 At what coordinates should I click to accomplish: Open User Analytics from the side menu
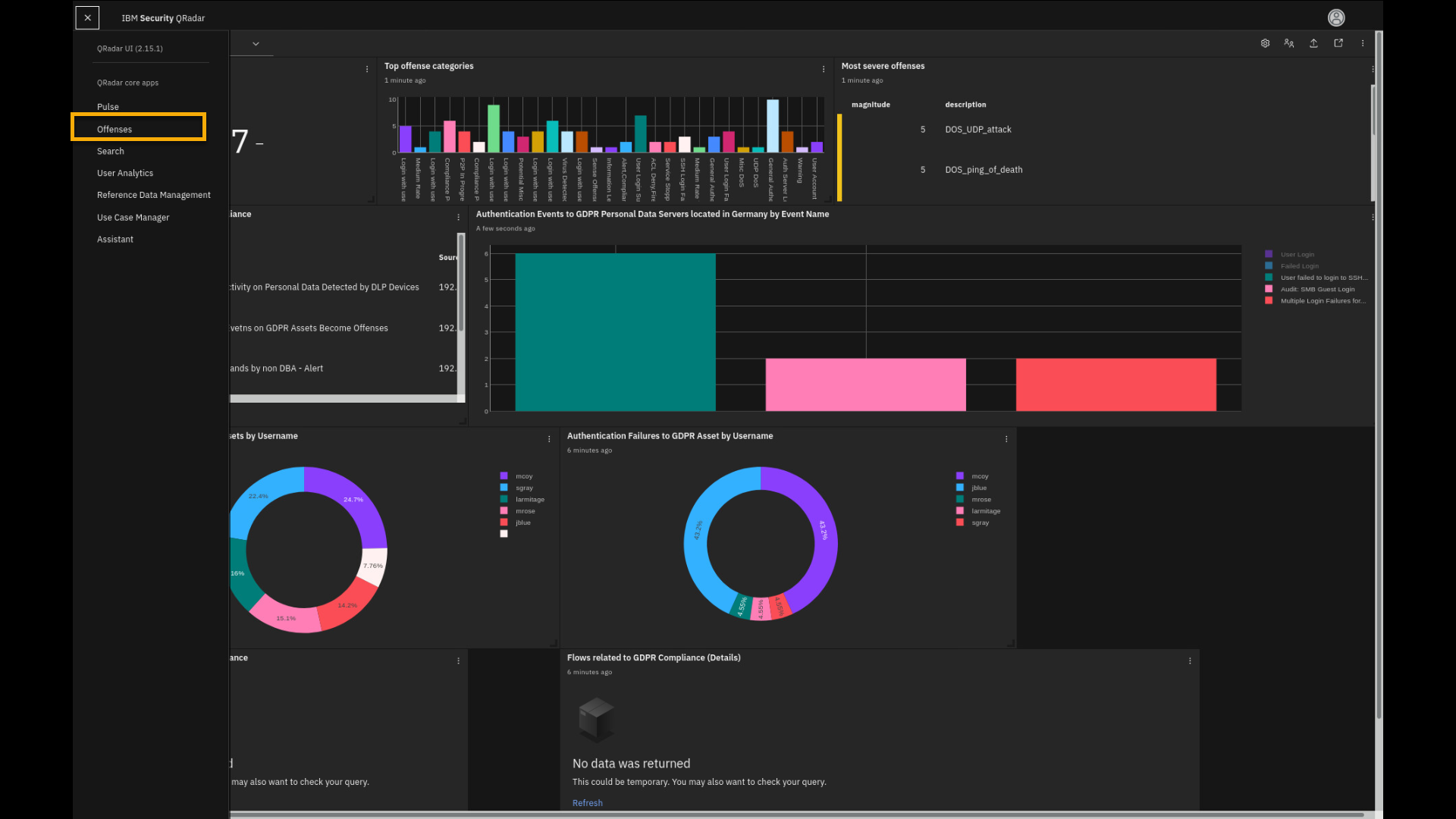pos(125,173)
